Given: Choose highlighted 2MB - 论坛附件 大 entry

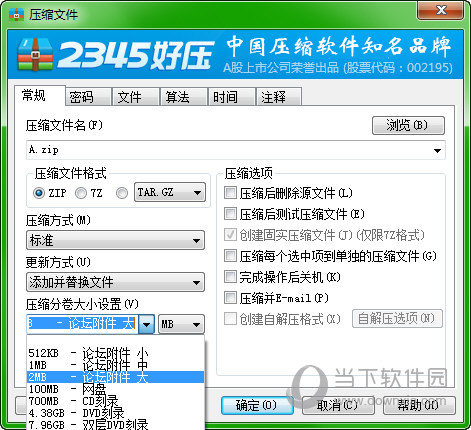Looking at the screenshot, I should (115, 377).
